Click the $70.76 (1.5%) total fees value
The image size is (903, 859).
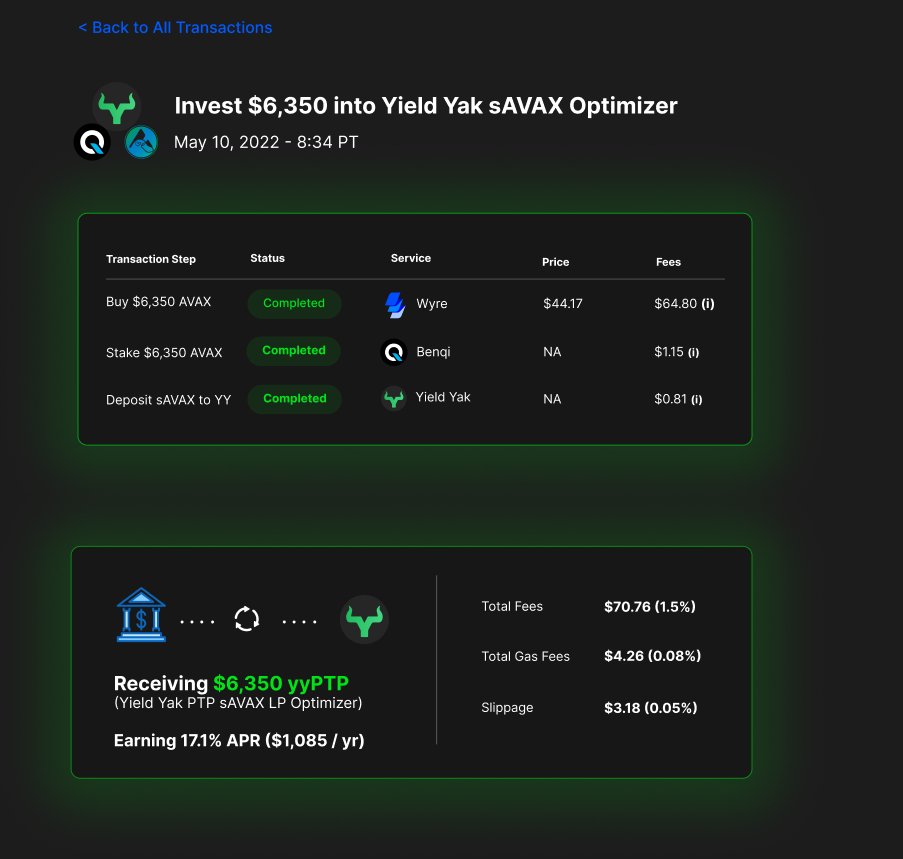click(650, 607)
